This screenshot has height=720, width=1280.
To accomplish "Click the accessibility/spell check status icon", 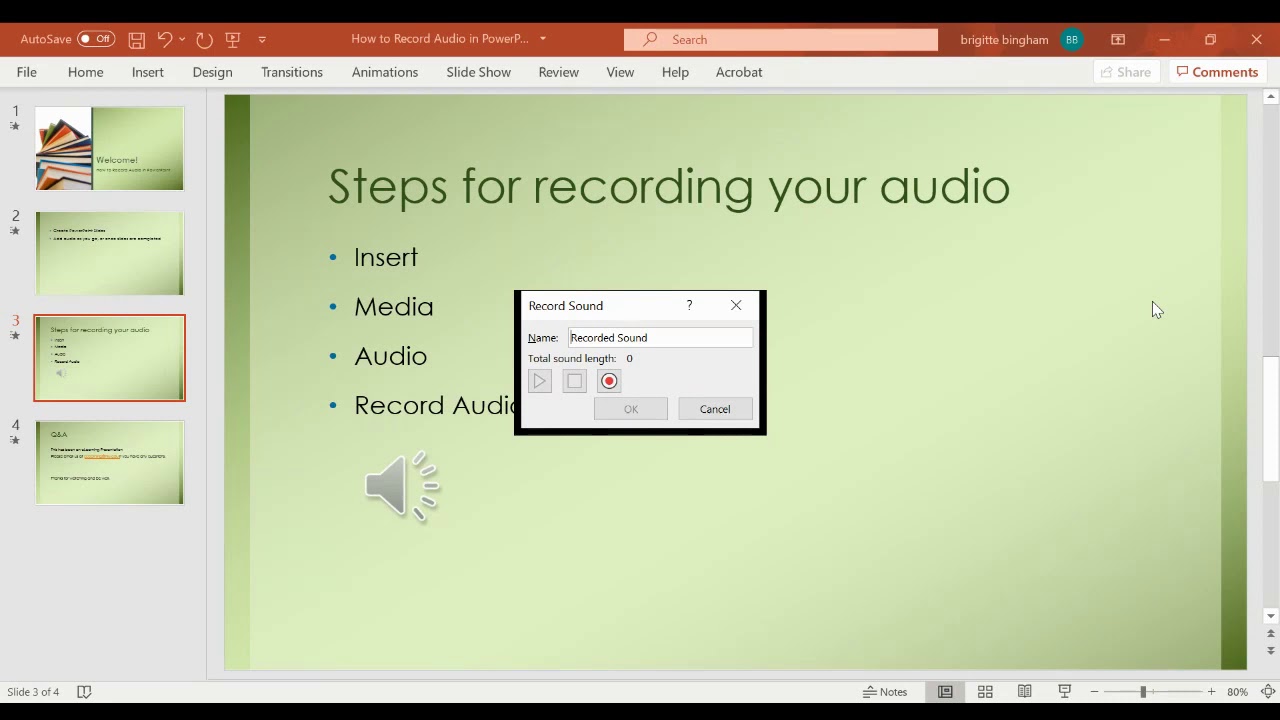I will [x=84, y=692].
